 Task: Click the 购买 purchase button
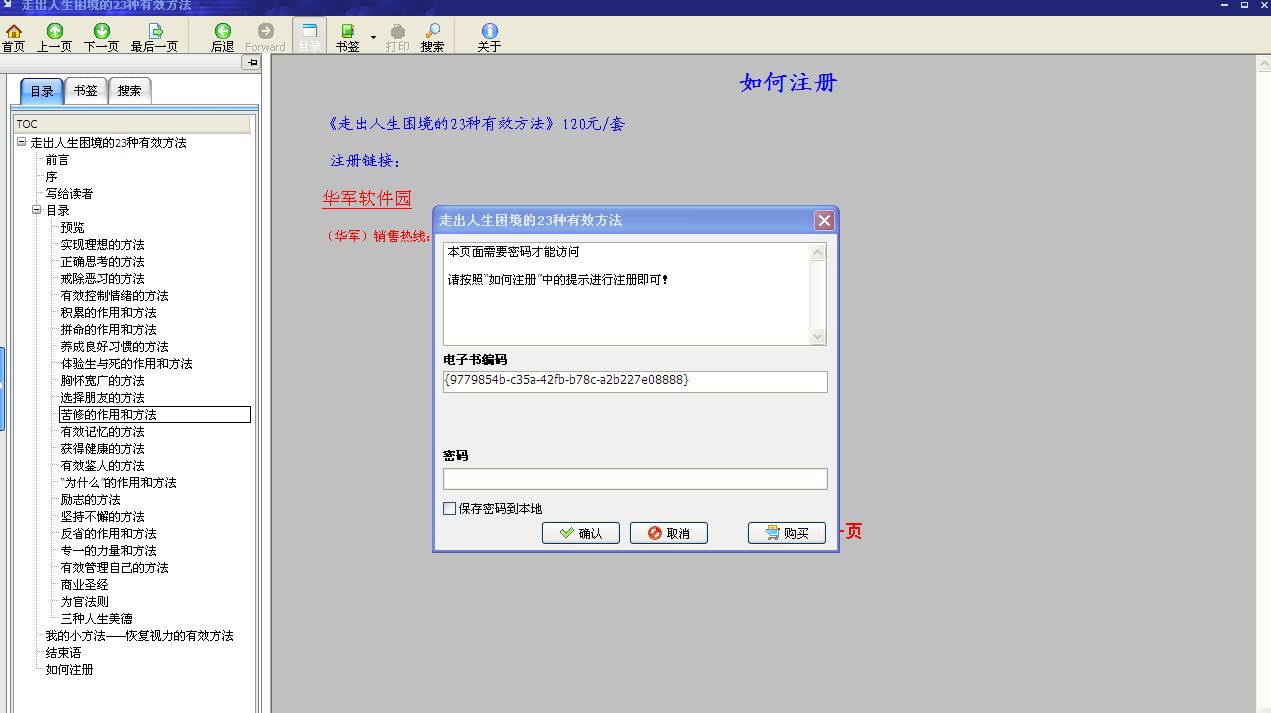pos(787,533)
